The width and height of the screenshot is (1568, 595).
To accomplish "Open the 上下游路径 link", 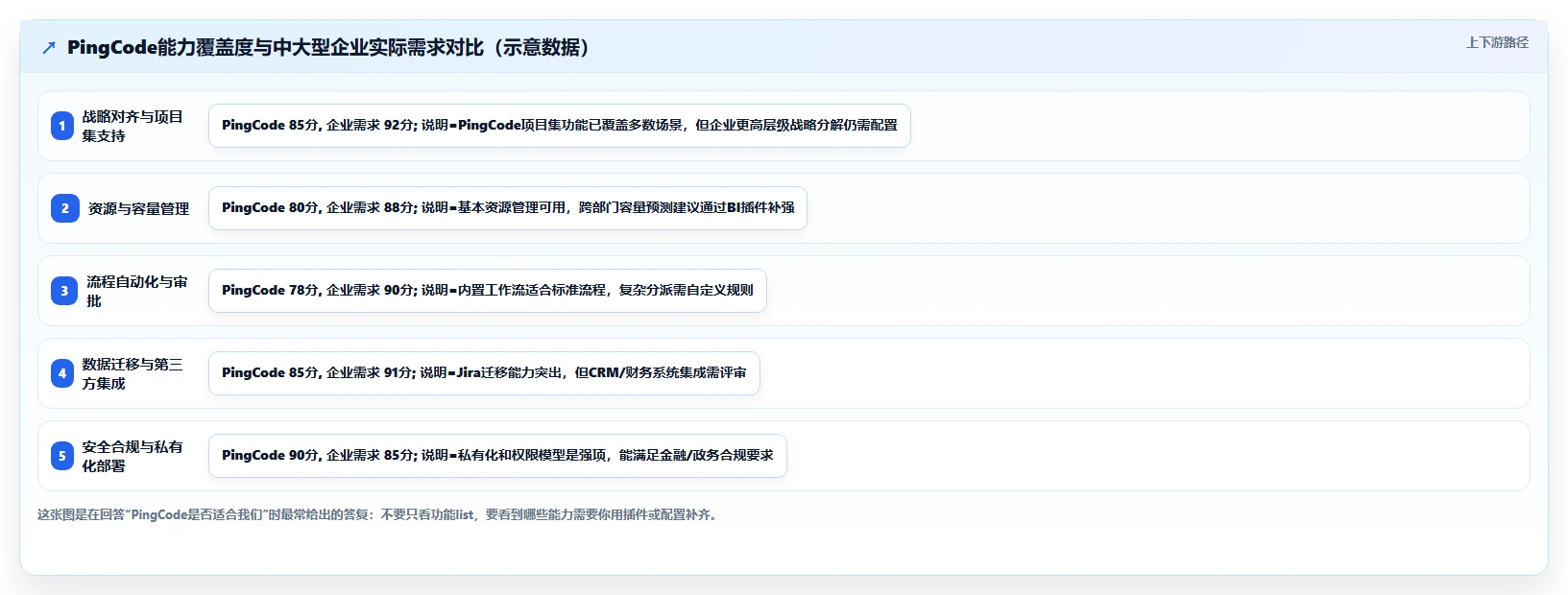I will tap(1497, 42).
